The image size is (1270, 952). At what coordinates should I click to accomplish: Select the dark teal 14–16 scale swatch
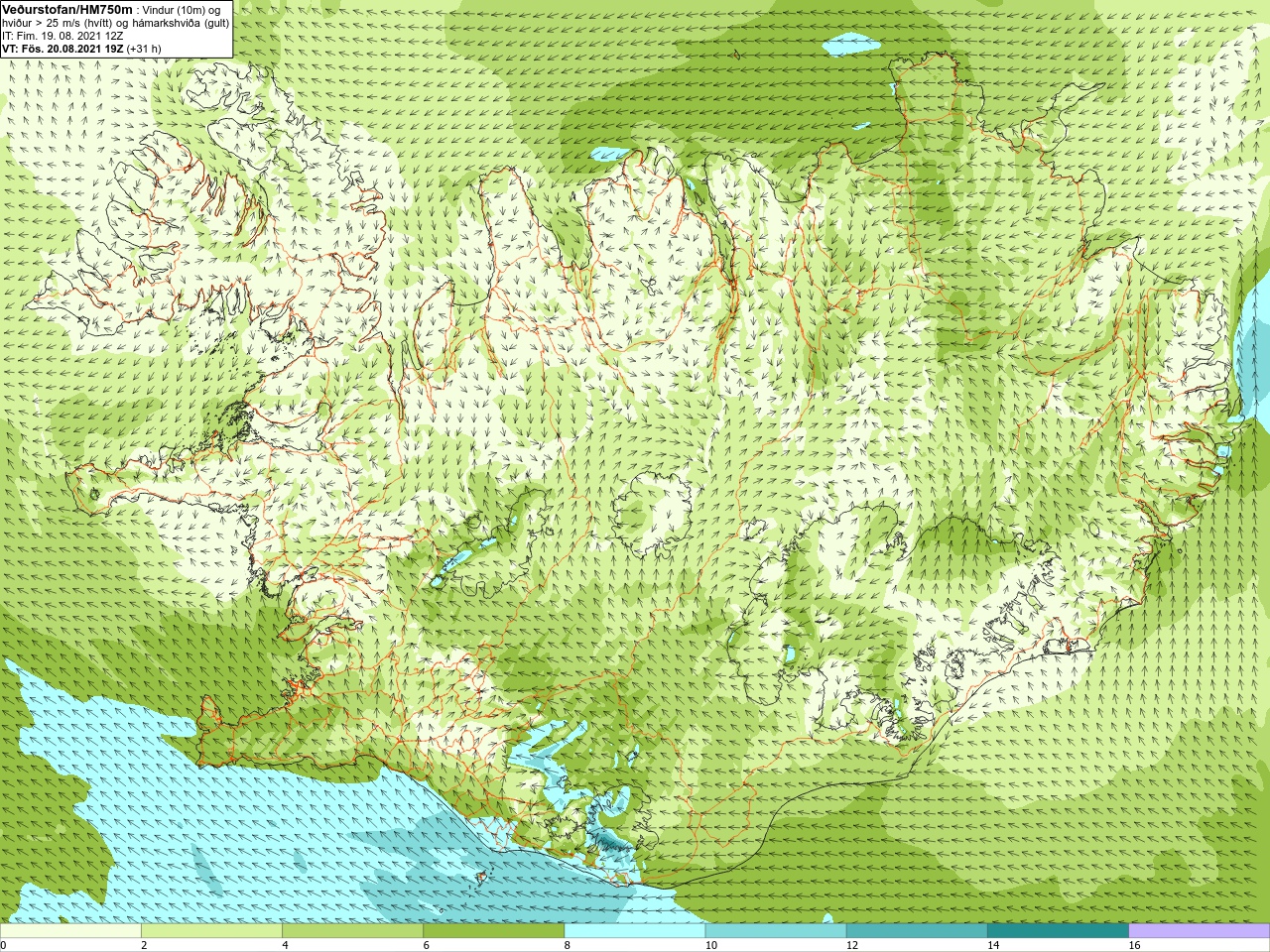click(1058, 931)
